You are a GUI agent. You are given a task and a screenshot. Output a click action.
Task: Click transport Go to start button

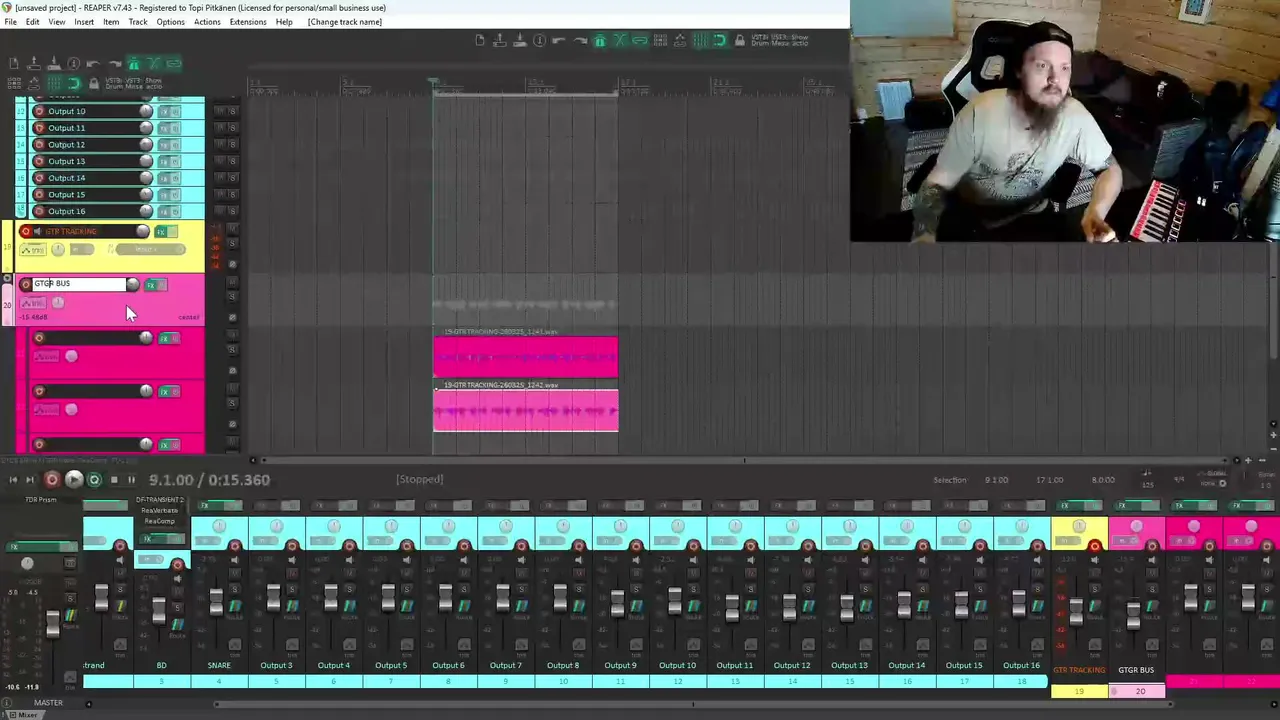(x=13, y=480)
